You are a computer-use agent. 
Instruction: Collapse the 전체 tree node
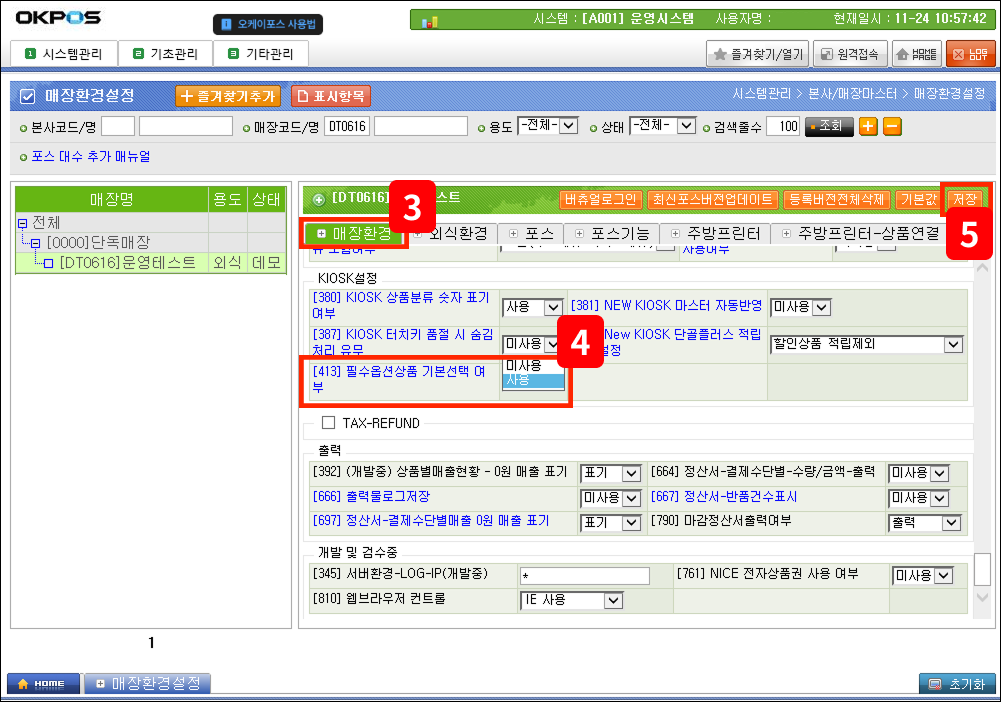[x=23, y=222]
